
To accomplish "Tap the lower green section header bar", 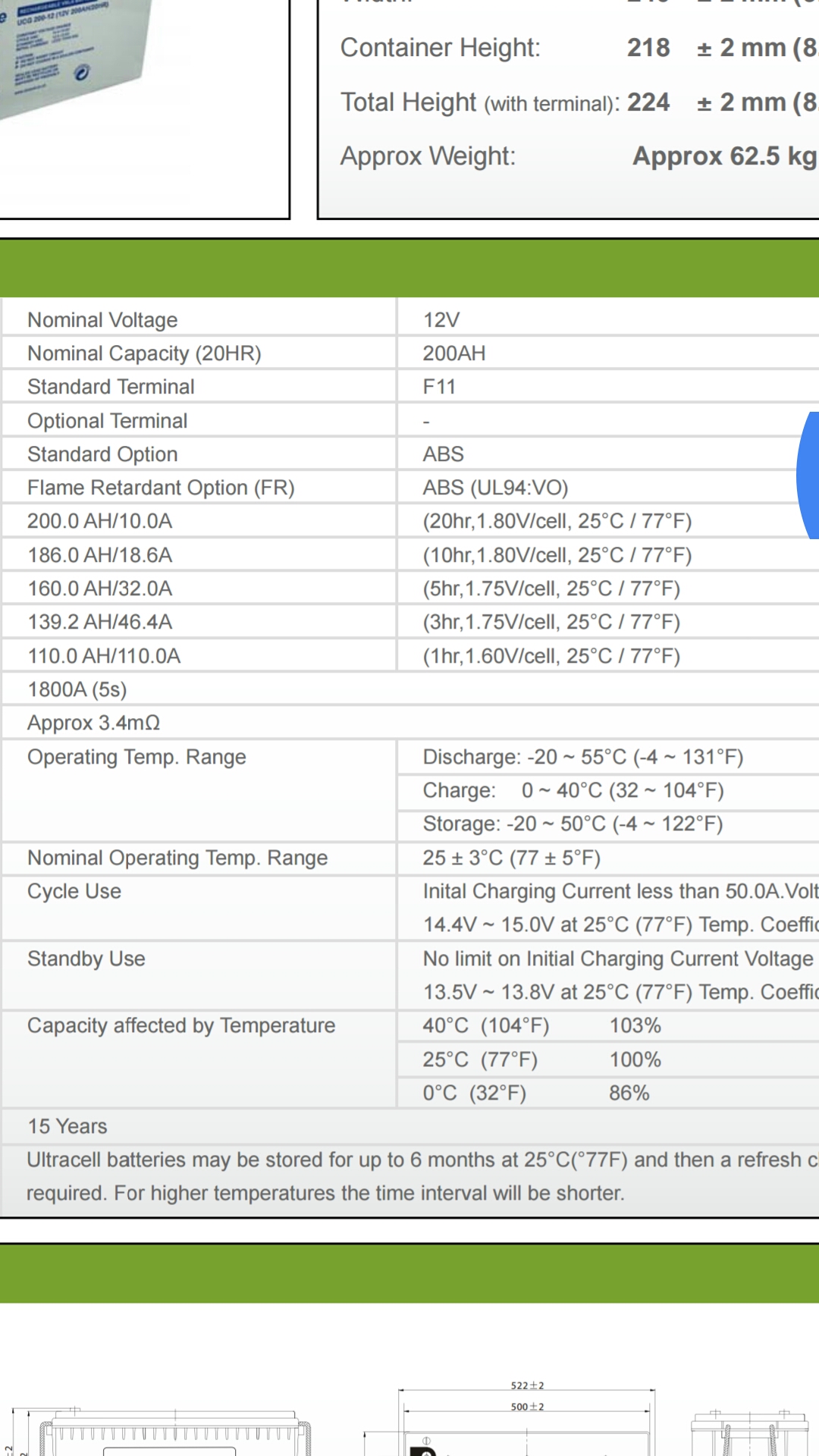I will click(409, 1274).
